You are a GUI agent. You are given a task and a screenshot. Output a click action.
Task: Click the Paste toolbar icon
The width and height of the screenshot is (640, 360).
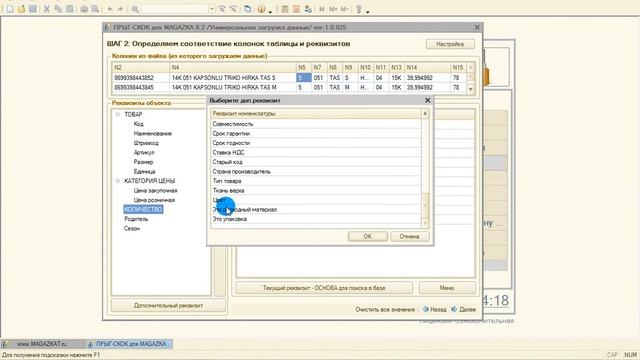pyautogui.click(x=70, y=9)
